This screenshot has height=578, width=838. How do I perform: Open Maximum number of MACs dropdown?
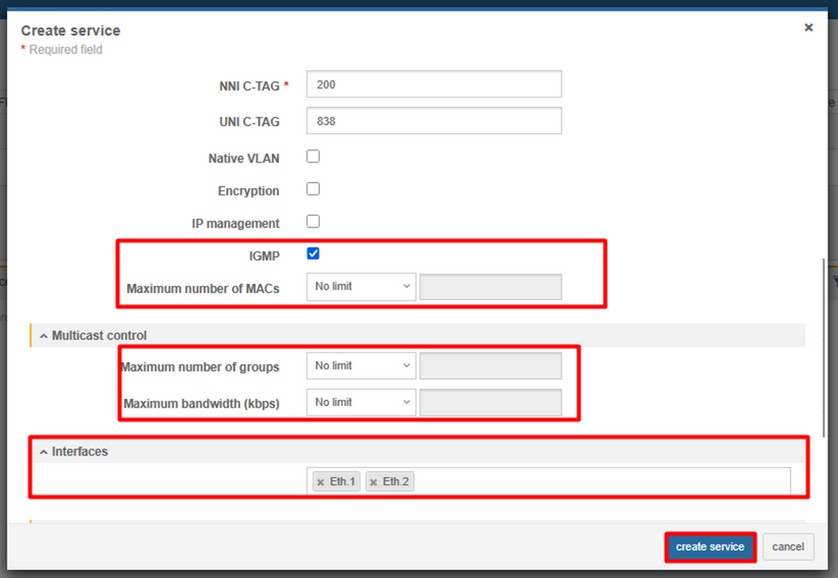tap(361, 287)
